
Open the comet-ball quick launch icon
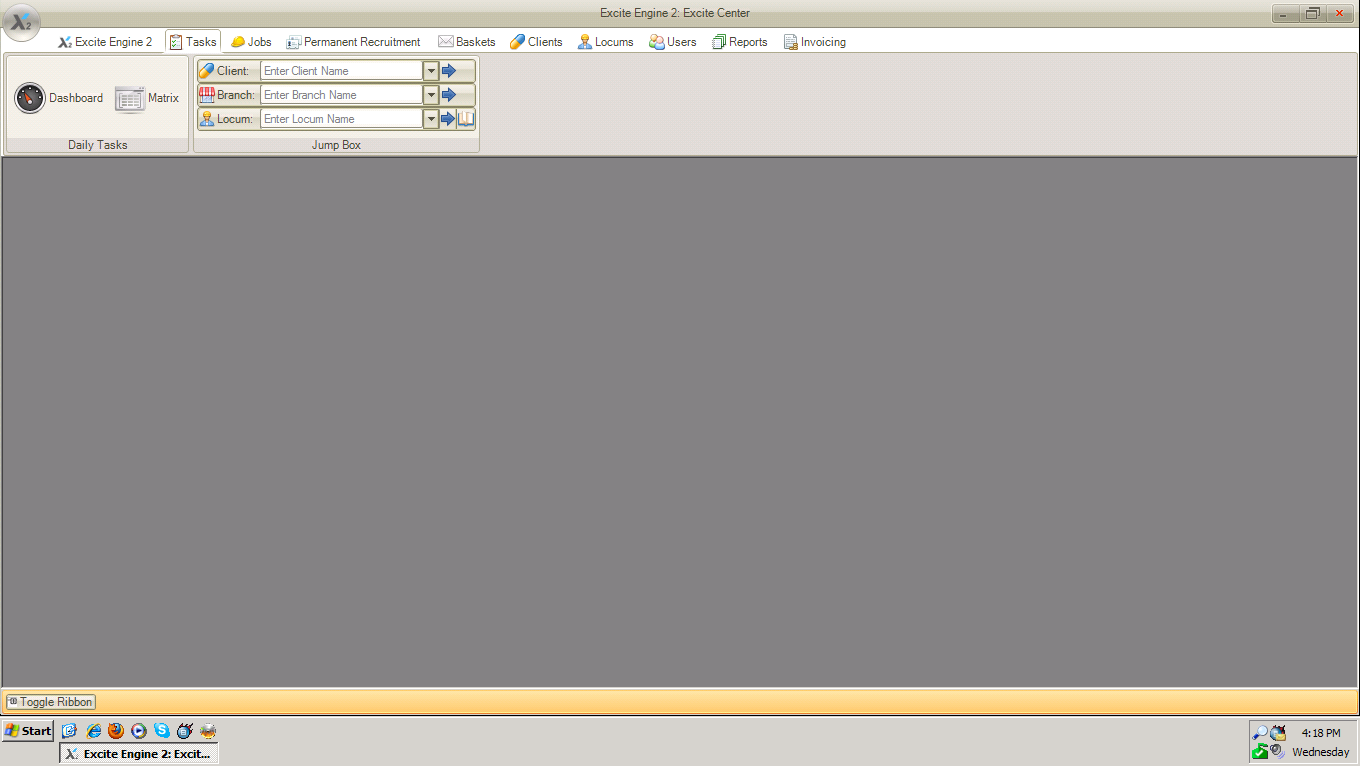coord(185,731)
